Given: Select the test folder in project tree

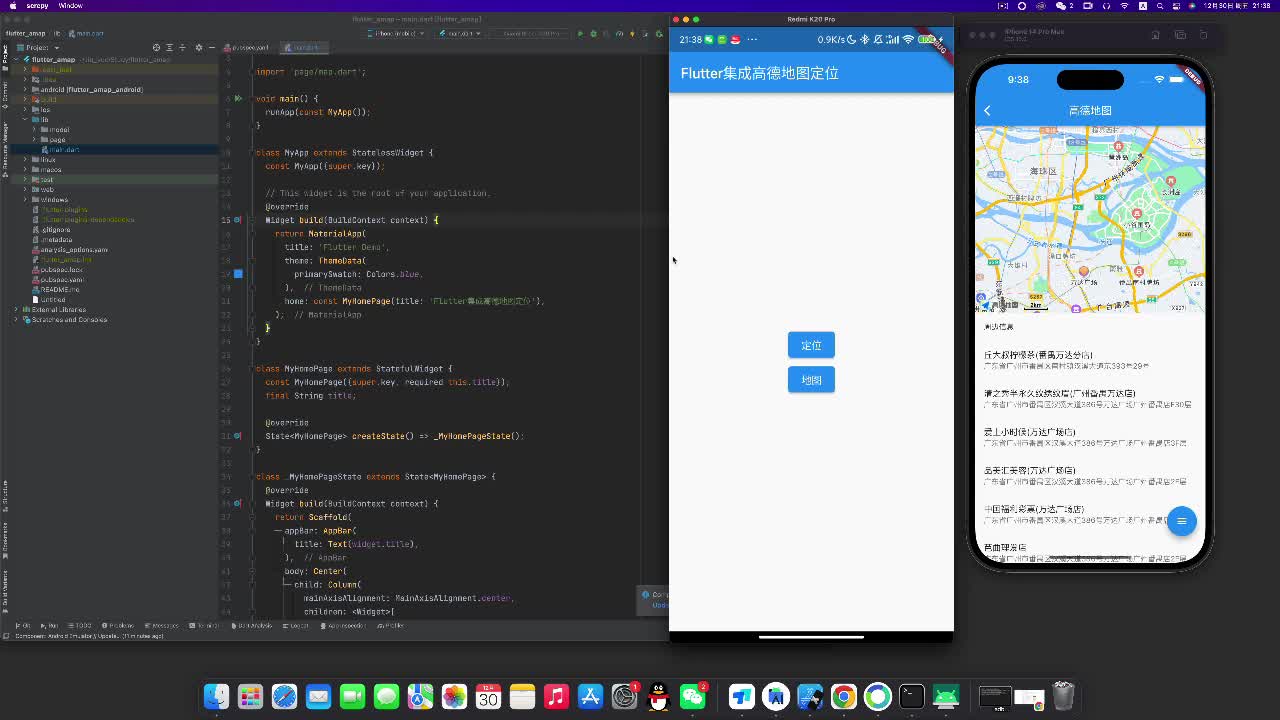Looking at the screenshot, I should click(x=46, y=179).
